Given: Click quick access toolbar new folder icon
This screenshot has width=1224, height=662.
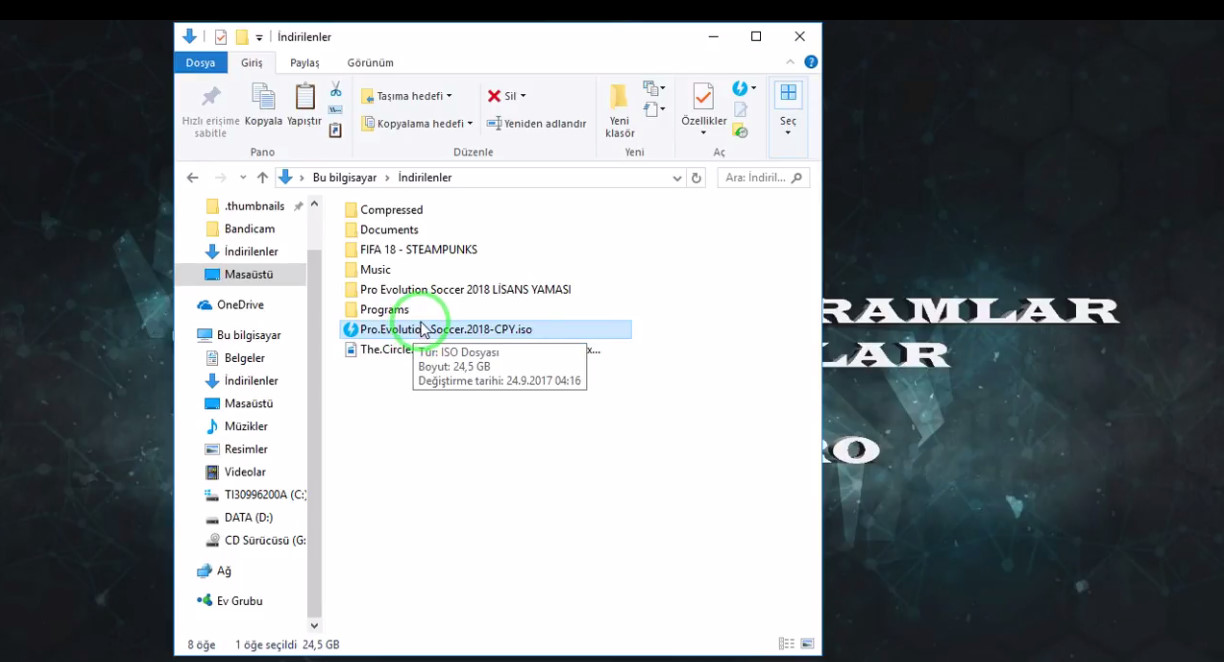Looking at the screenshot, I should coord(241,37).
